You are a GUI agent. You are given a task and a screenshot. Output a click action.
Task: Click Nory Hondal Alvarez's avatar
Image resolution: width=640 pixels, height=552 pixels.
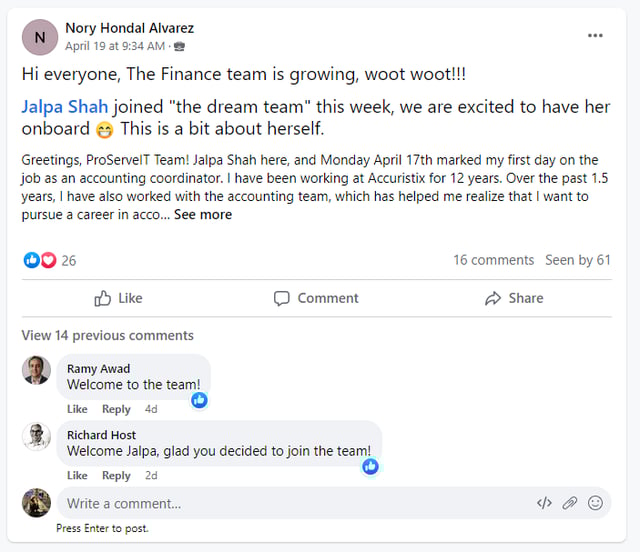40,37
